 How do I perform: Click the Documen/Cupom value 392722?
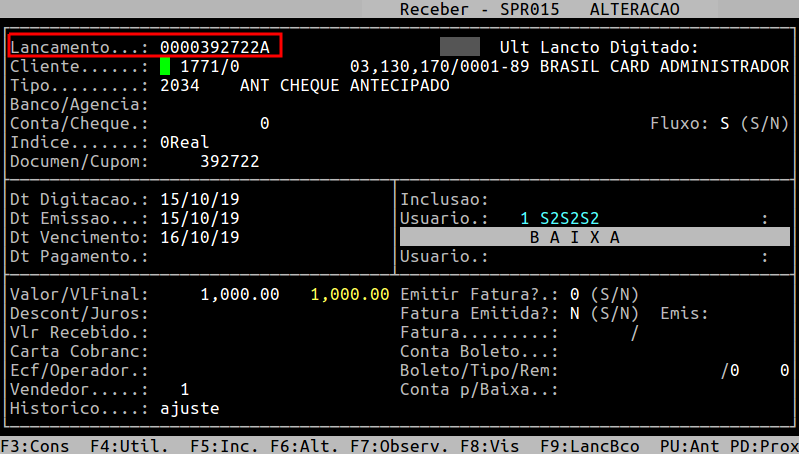click(230, 161)
